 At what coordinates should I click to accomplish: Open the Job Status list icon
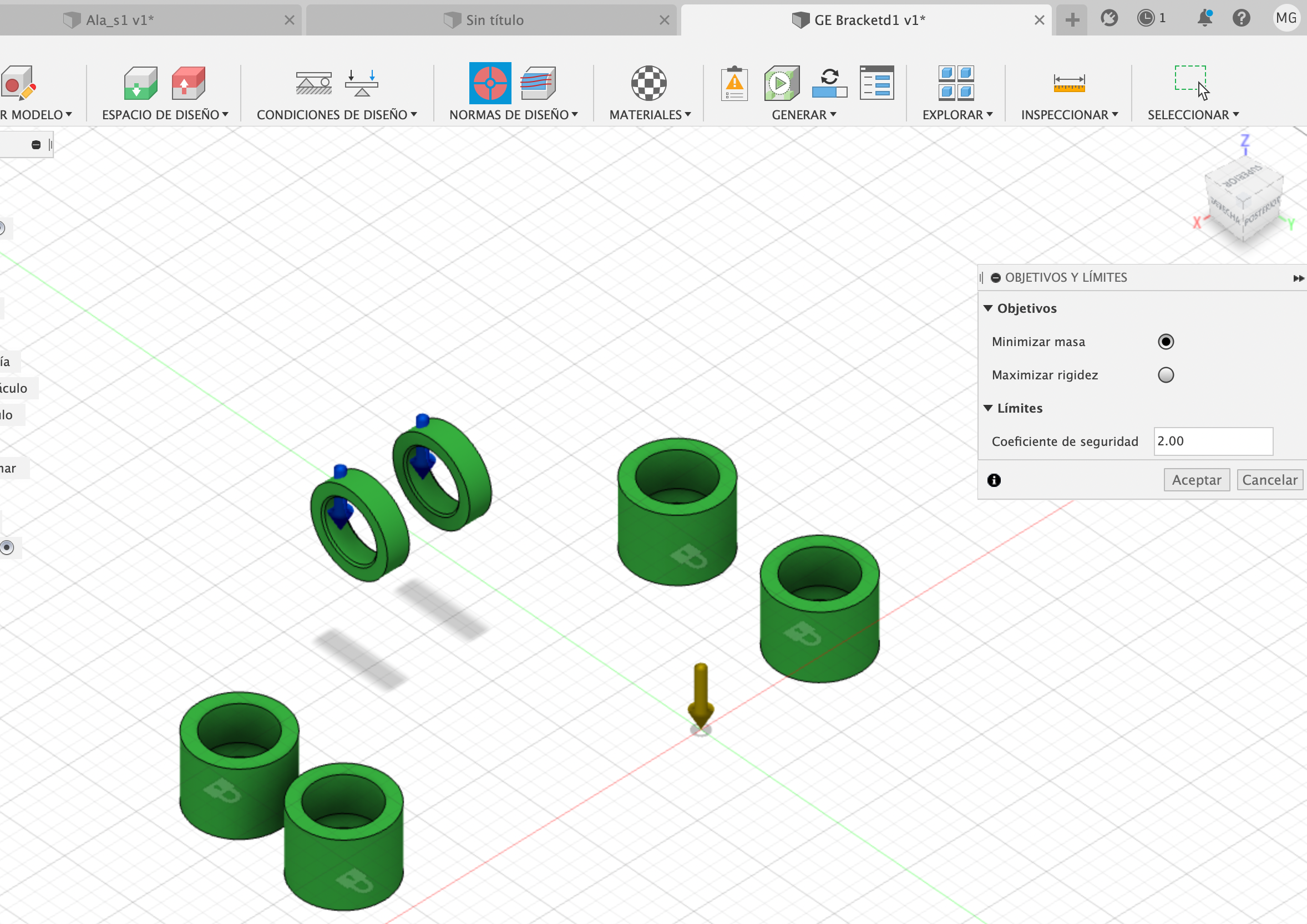(877, 83)
